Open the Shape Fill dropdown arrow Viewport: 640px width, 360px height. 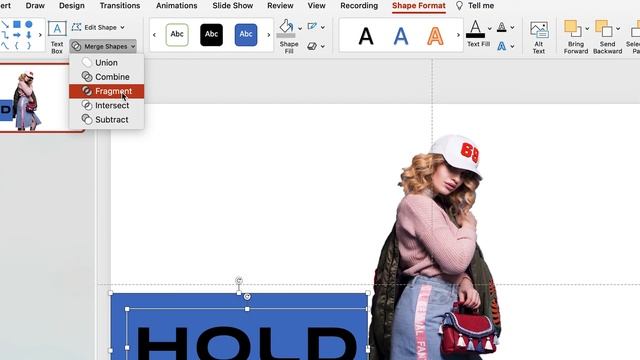click(300, 28)
